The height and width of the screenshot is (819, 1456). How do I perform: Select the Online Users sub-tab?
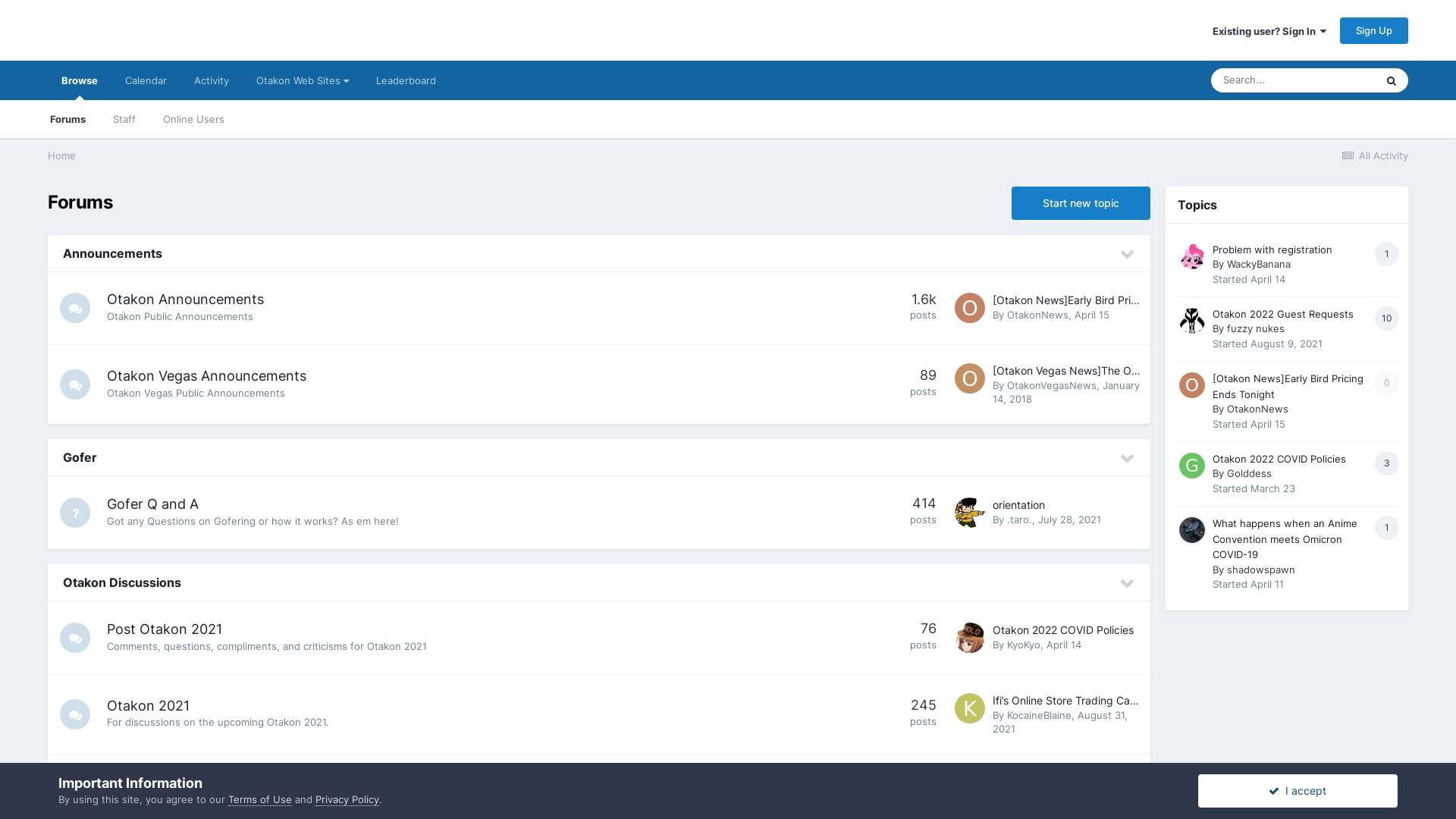click(193, 119)
